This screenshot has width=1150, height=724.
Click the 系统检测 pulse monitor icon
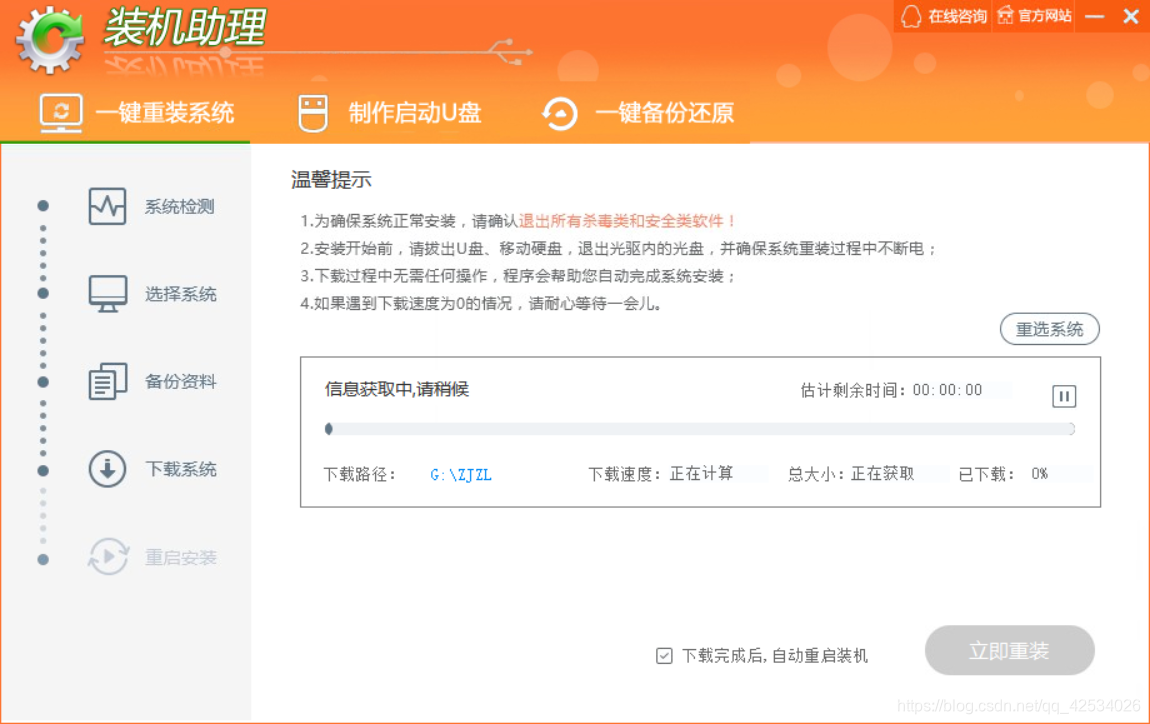[108, 206]
